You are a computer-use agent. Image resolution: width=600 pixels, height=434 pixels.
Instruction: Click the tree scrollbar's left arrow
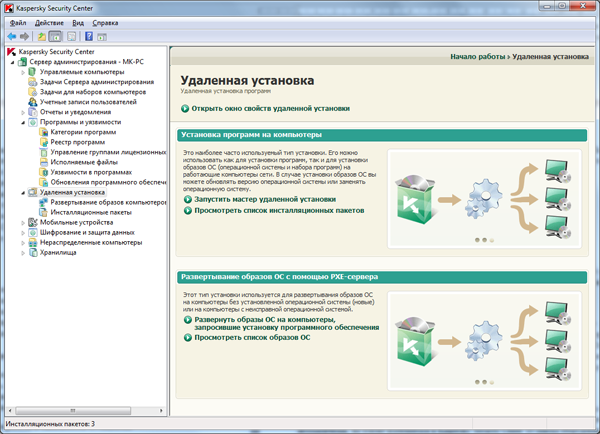(10, 411)
